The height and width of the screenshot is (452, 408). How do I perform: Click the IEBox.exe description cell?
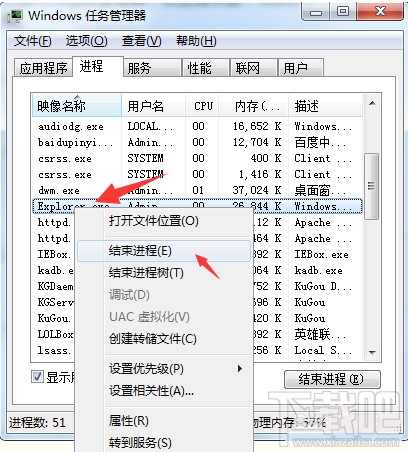coord(322,254)
